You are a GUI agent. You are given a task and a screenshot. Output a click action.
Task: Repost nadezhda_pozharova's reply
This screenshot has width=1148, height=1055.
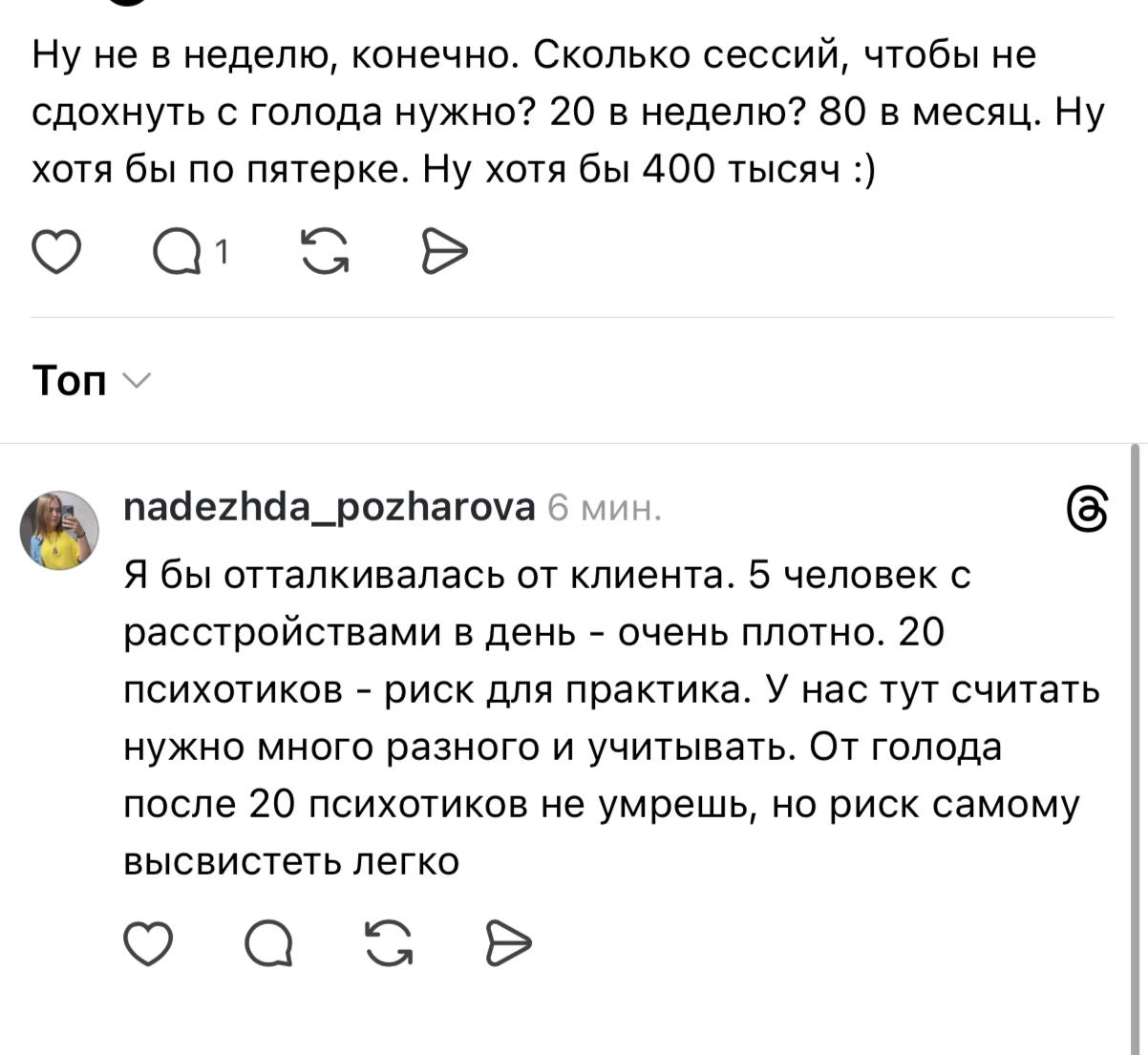pyautogui.click(x=391, y=944)
